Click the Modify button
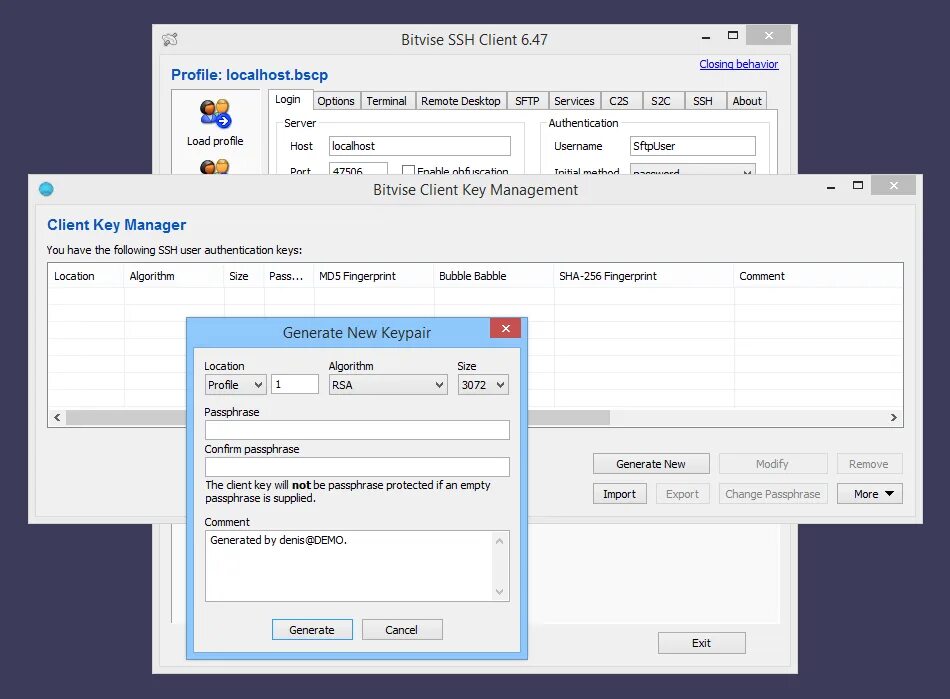The width and height of the screenshot is (950, 699). pos(772,463)
